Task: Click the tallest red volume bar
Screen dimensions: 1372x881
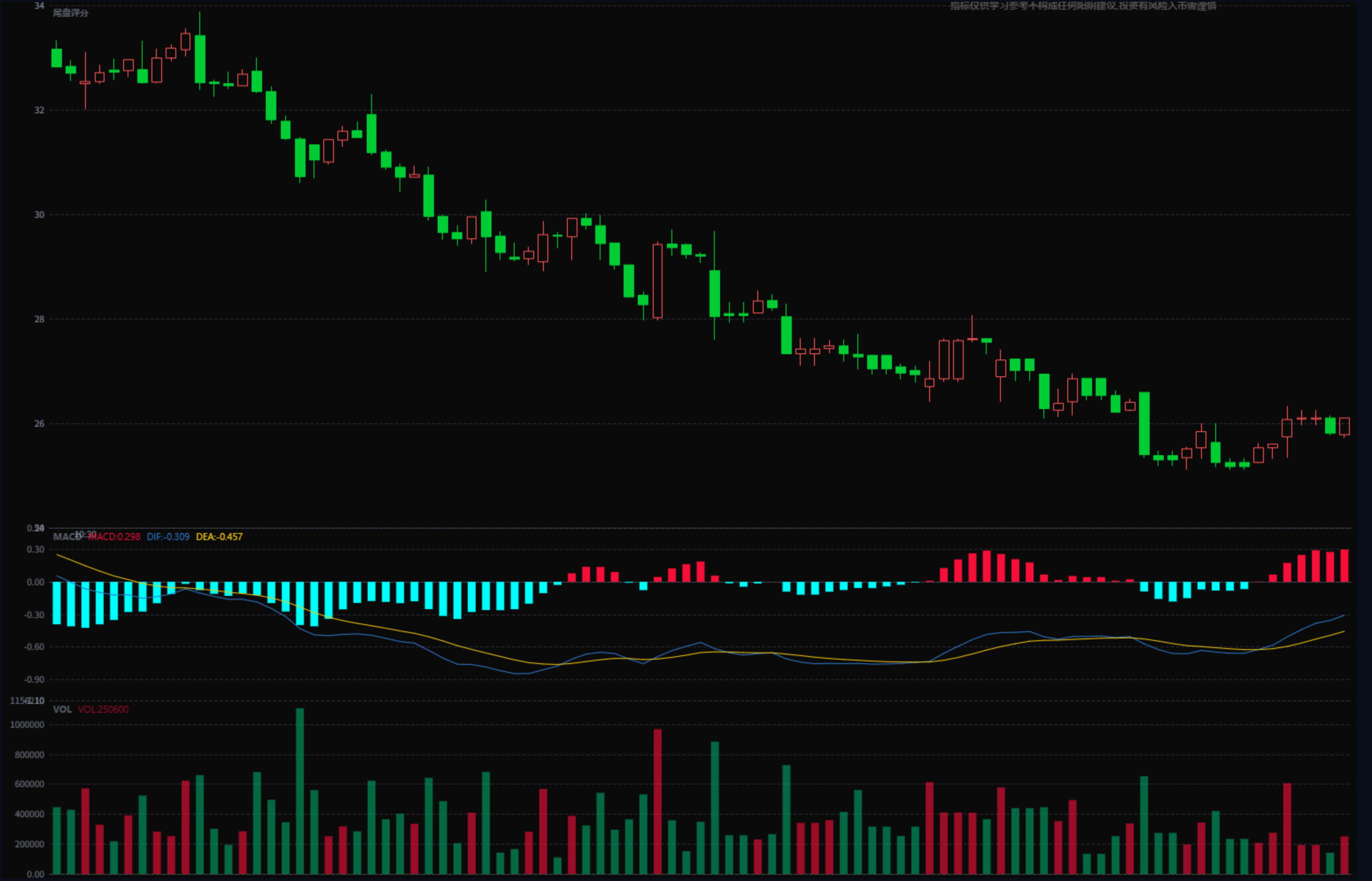Action: point(657,801)
